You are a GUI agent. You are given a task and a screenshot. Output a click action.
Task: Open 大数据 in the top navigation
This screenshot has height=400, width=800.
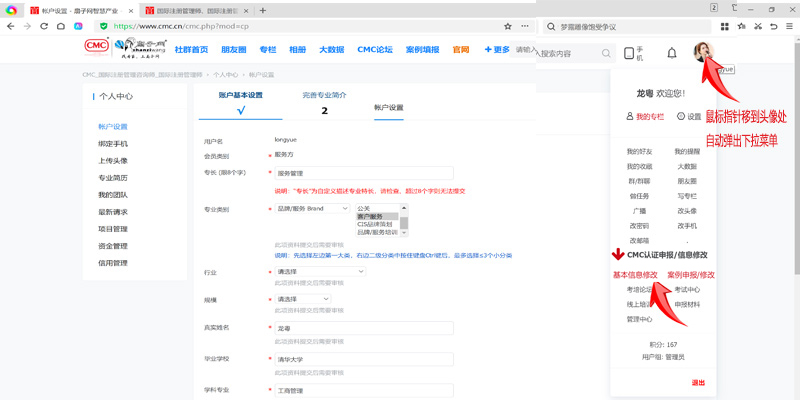point(332,49)
